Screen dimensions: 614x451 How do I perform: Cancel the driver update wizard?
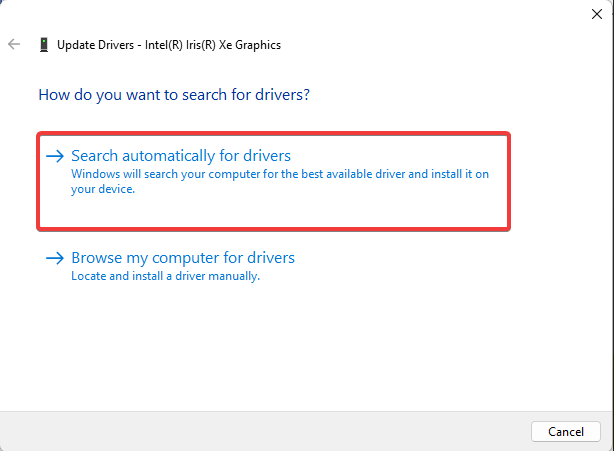click(x=565, y=431)
